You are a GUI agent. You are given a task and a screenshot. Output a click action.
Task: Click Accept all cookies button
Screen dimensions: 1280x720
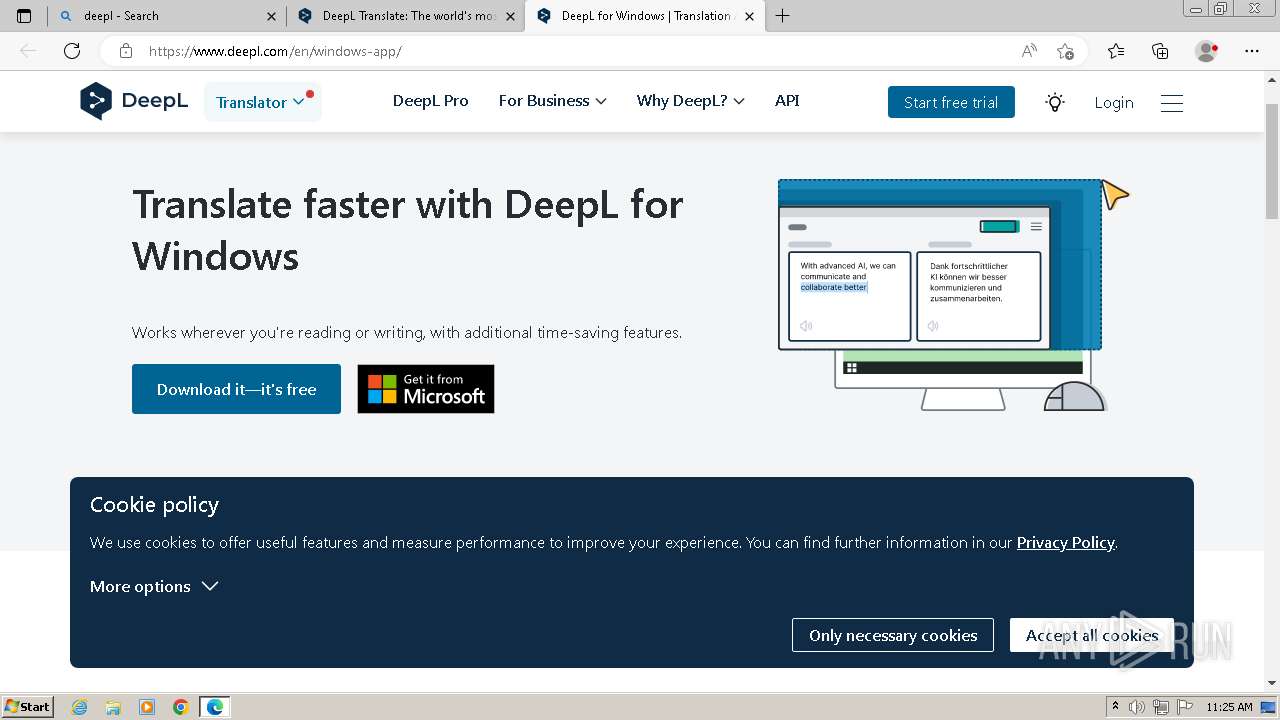point(1092,635)
